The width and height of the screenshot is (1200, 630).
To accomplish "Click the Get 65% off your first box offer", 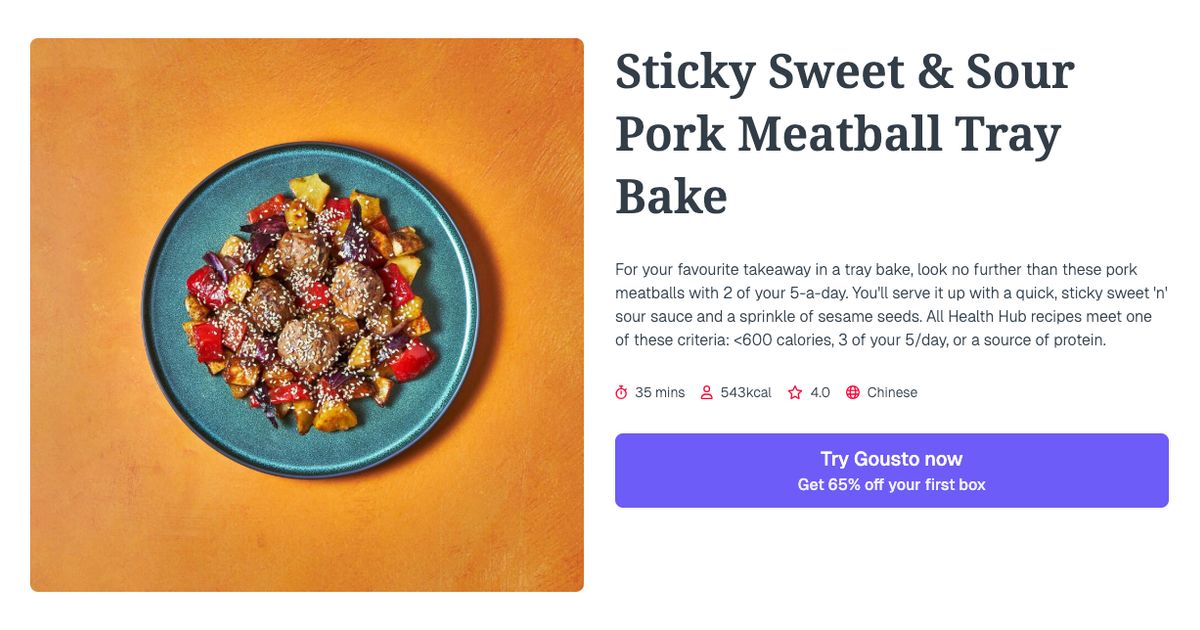I will point(891,483).
